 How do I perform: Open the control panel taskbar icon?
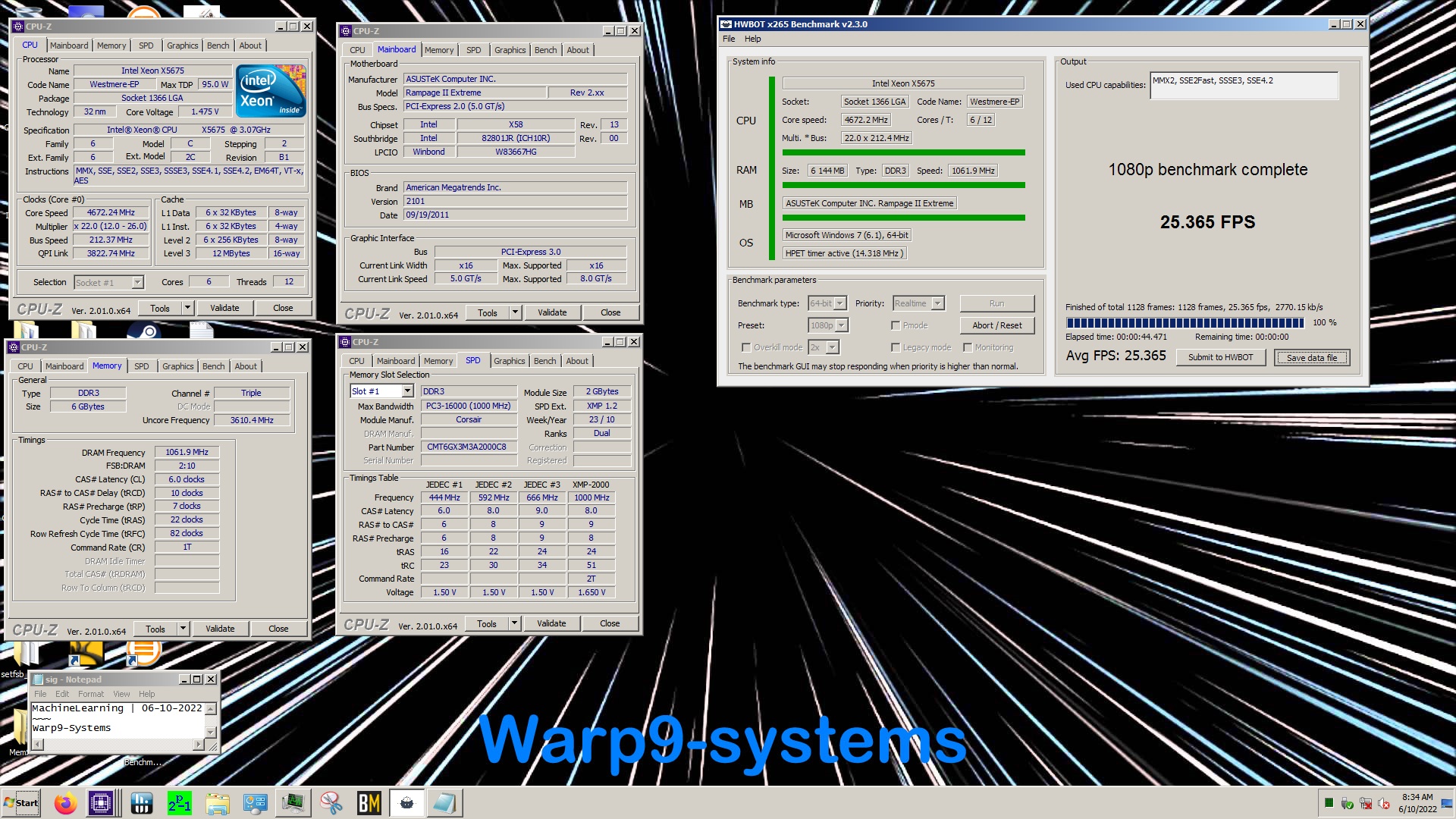[x=255, y=802]
